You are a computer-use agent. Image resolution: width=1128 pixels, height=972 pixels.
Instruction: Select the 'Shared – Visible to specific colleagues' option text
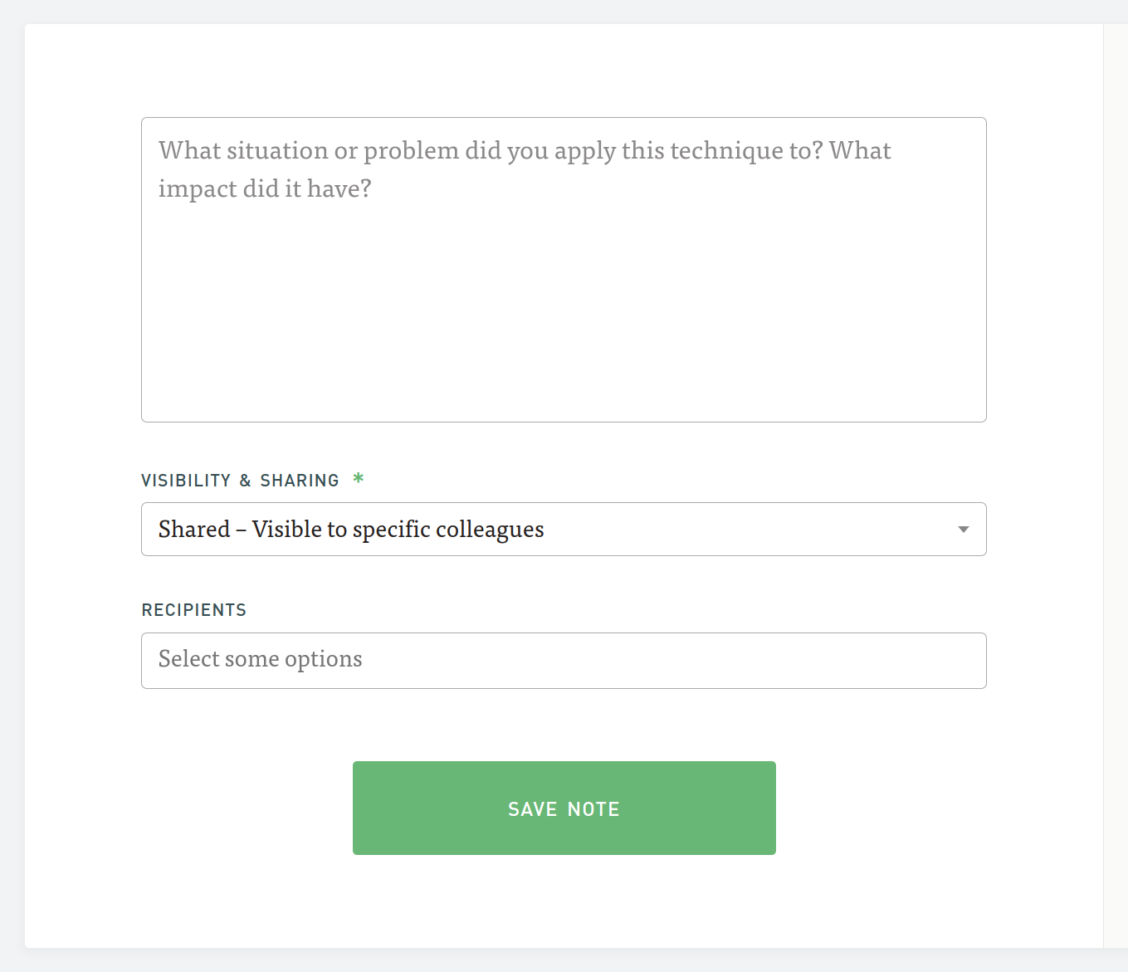click(351, 529)
